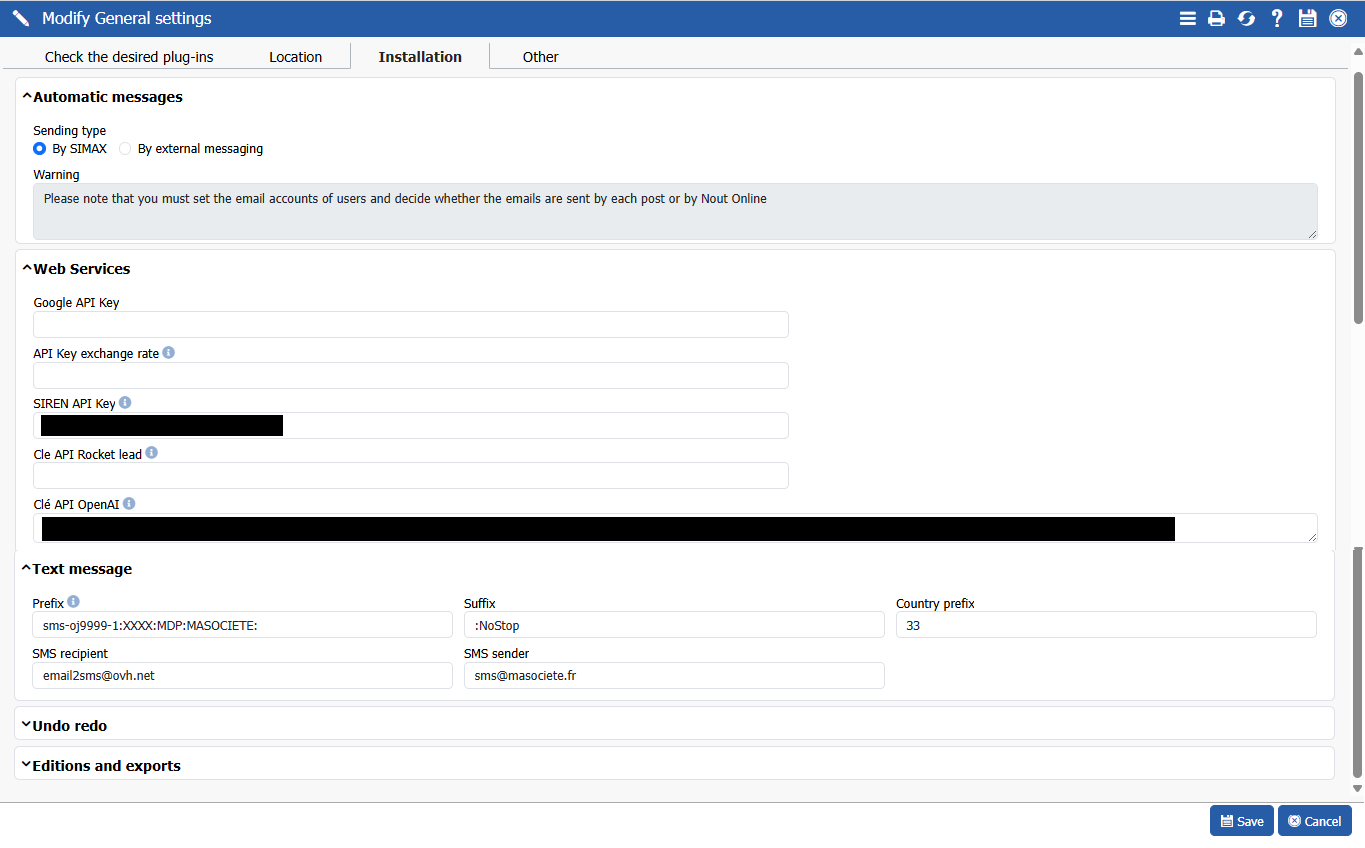This screenshot has width=1365, height=848.
Task: Switch to the Location tab
Action: click(x=295, y=57)
